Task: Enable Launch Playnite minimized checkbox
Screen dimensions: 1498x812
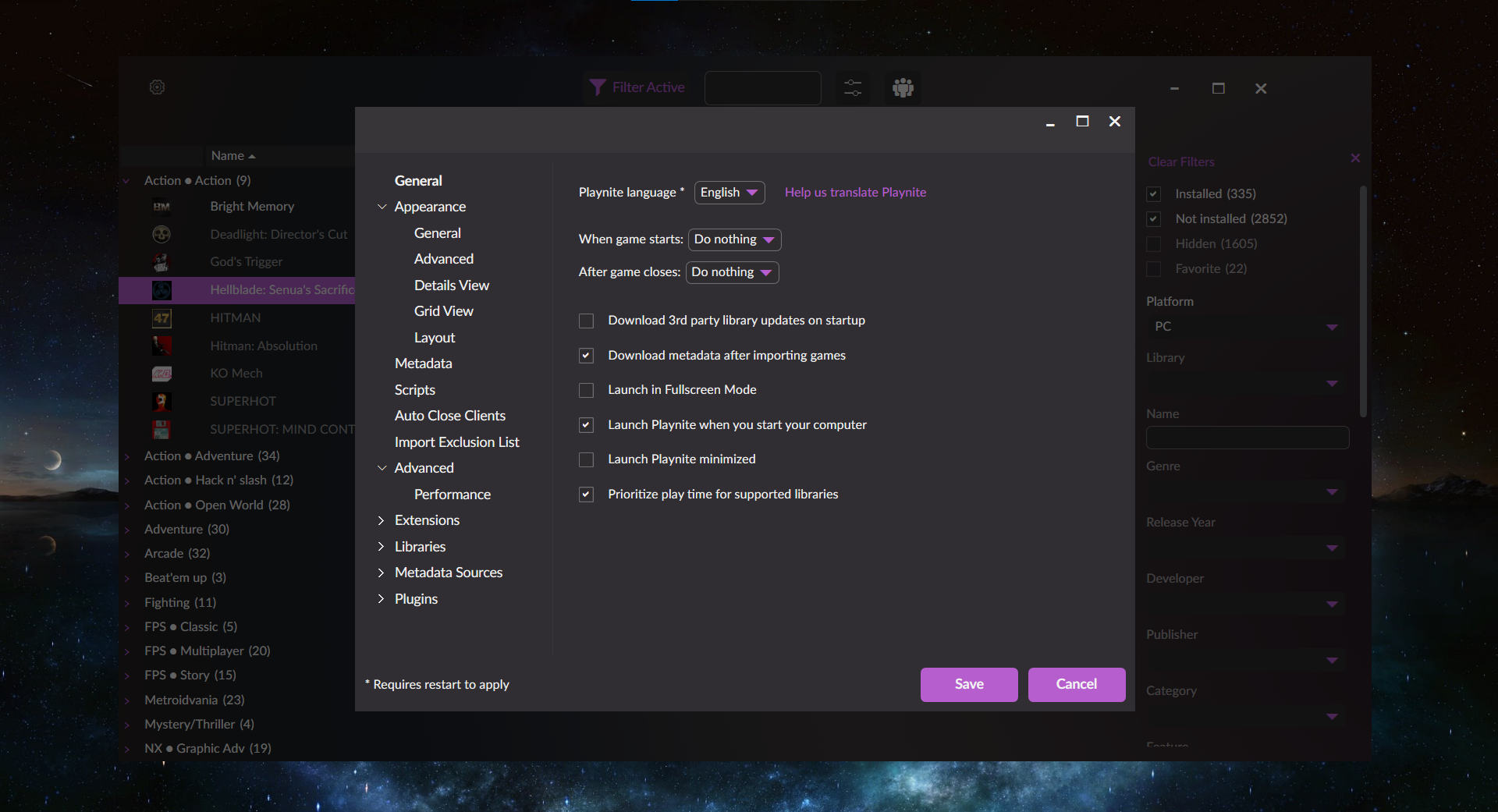Action: point(587,459)
